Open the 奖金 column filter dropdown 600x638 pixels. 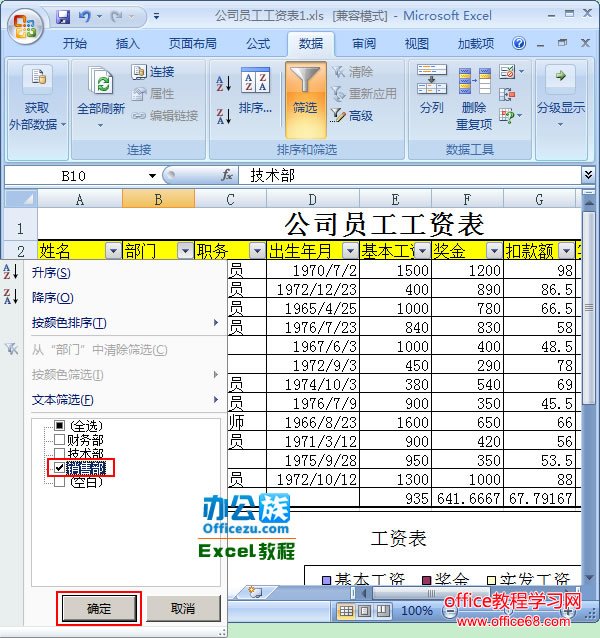pyautogui.click(x=495, y=251)
